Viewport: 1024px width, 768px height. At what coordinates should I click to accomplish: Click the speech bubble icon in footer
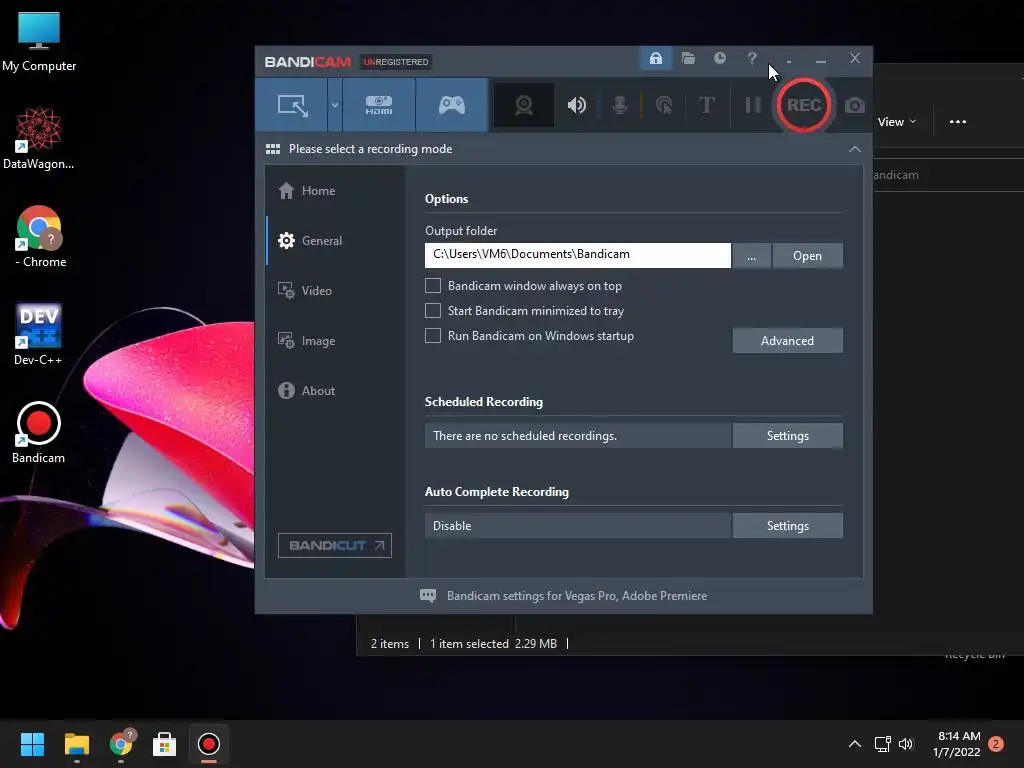tap(428, 596)
